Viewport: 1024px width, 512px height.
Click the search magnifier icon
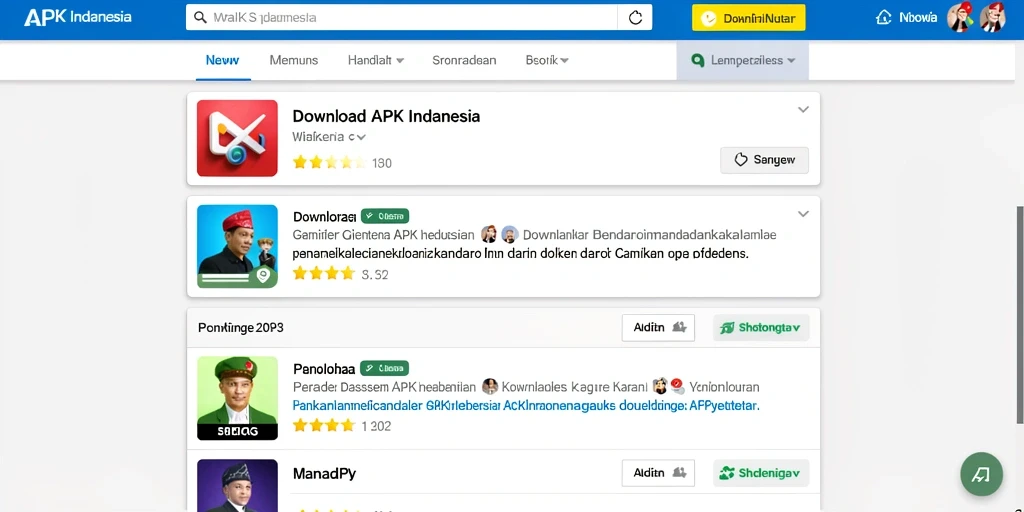pyautogui.click(x=200, y=18)
